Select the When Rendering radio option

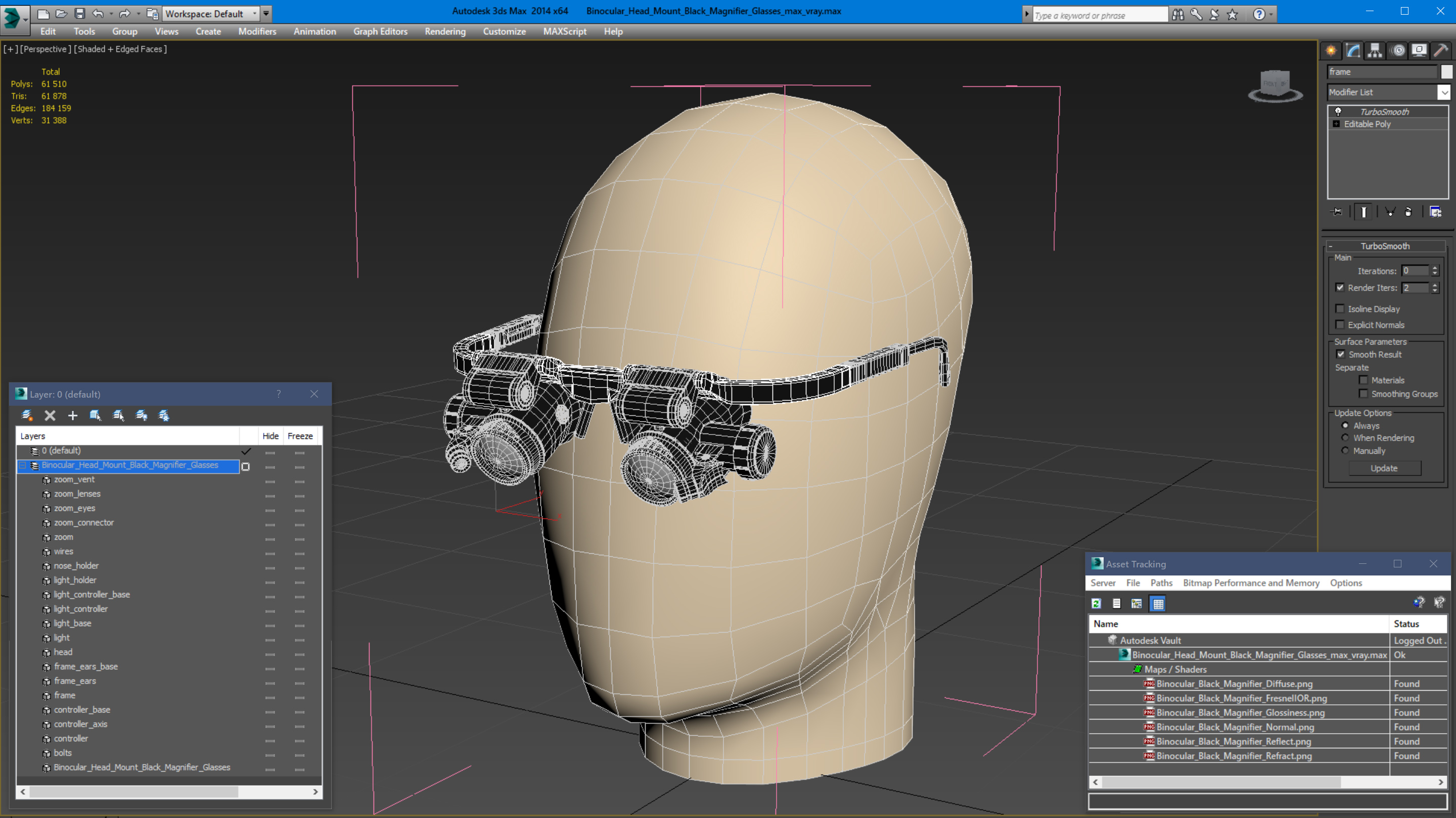(x=1345, y=438)
